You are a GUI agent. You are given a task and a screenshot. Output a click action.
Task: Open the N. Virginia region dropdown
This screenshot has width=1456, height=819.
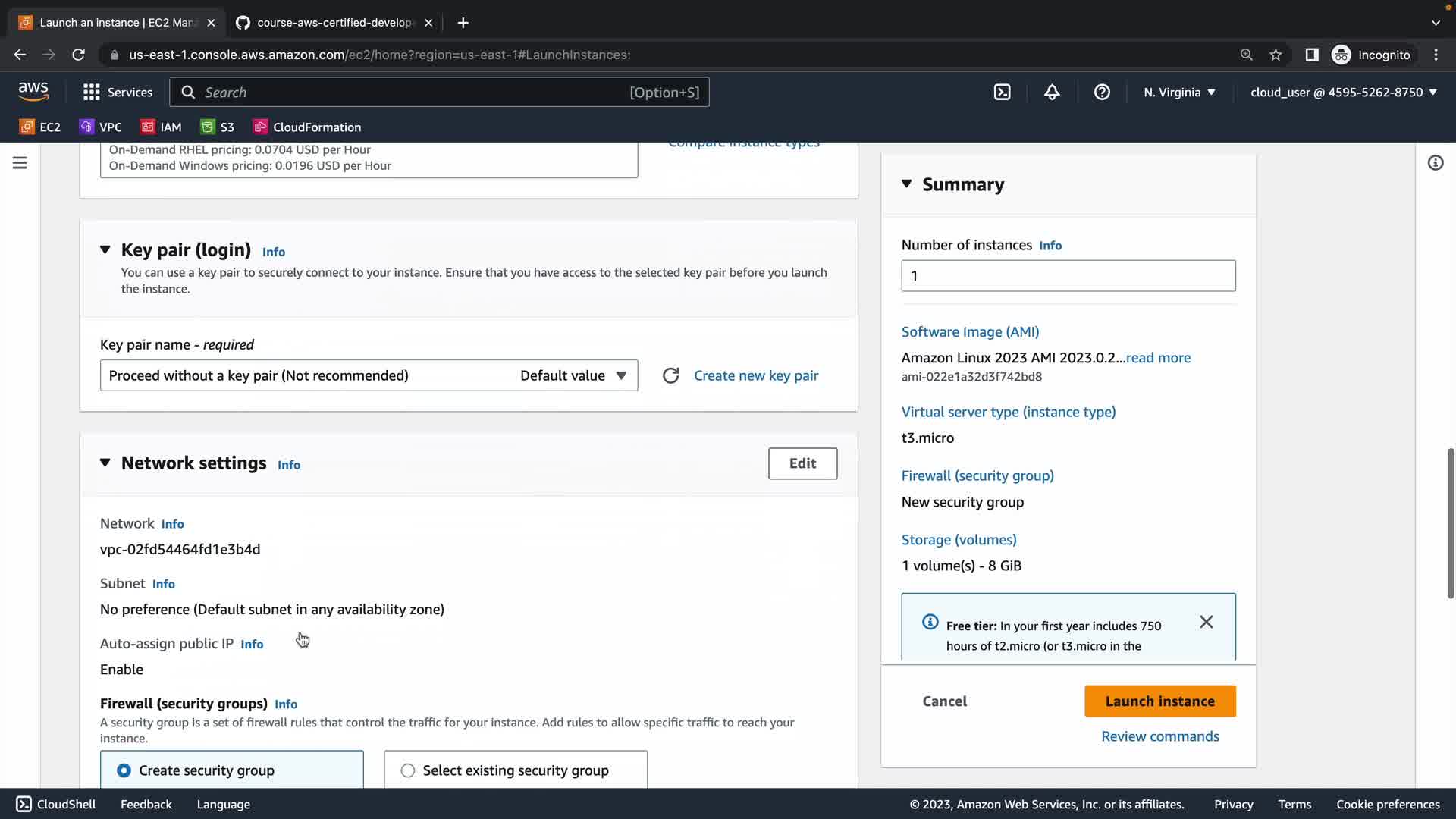[1179, 93]
